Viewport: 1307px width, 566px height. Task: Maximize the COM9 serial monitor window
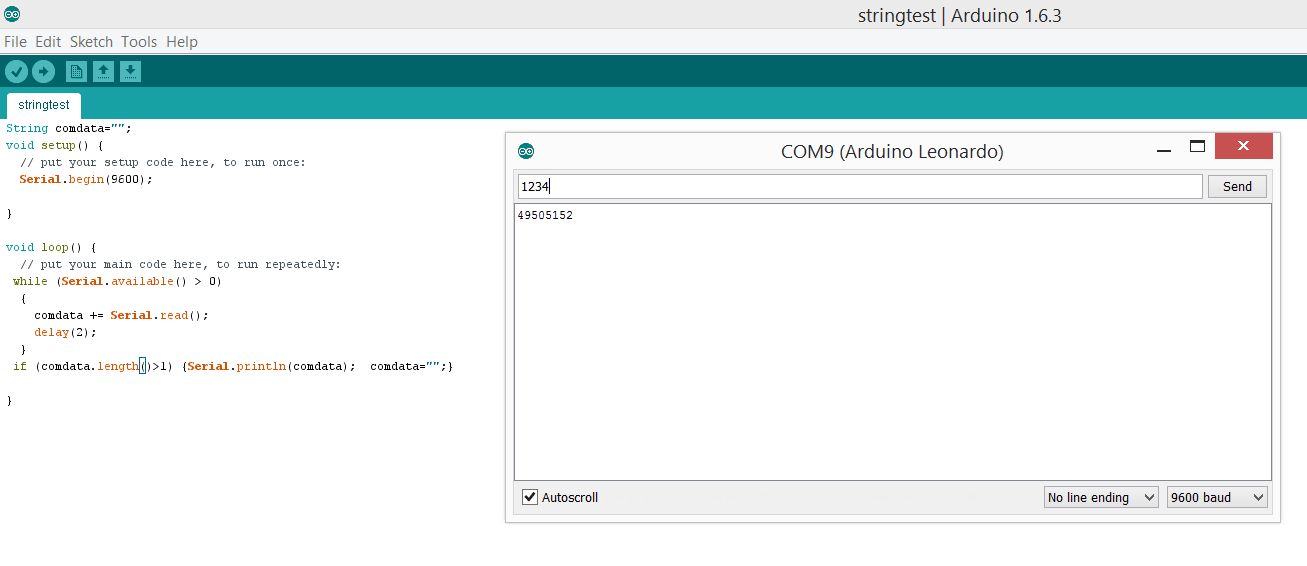pyautogui.click(x=1197, y=146)
